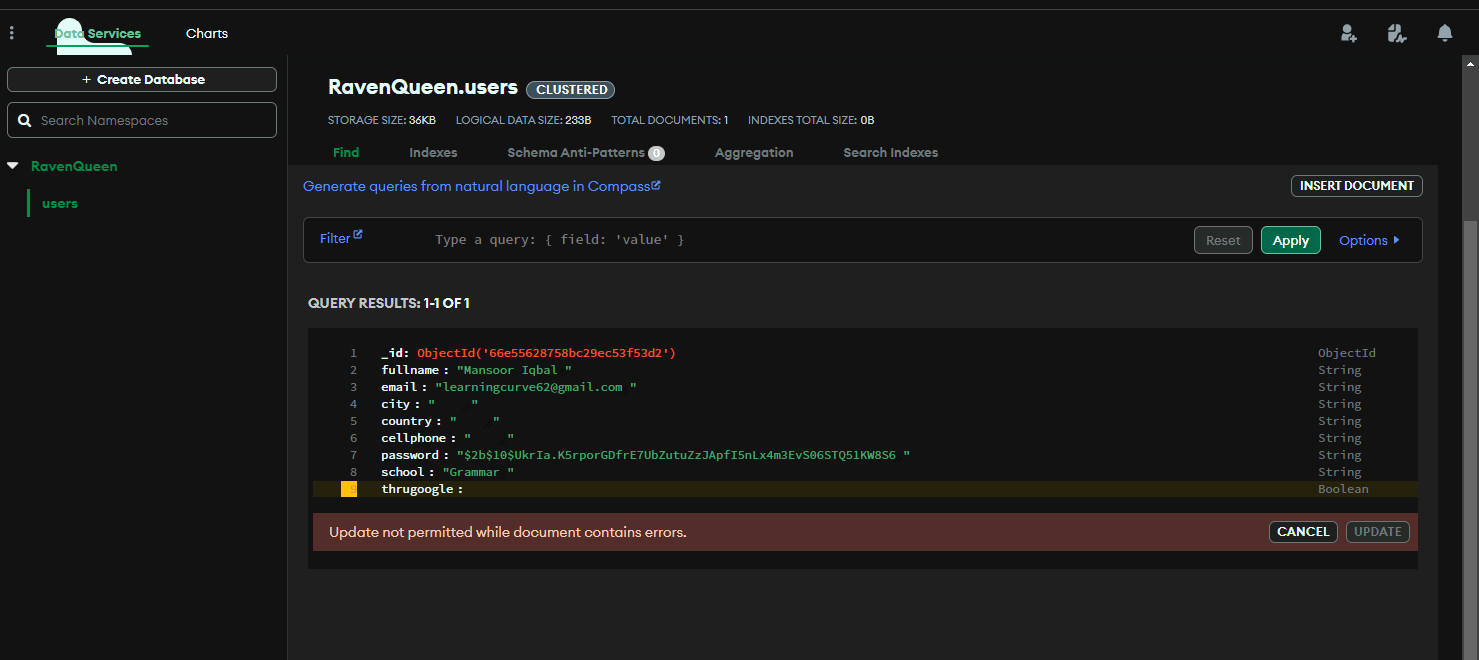
Task: Click the Create Database button
Action: tap(142, 79)
